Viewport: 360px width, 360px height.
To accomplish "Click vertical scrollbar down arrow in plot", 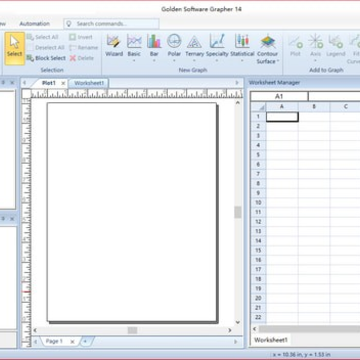I will click(x=238, y=322).
